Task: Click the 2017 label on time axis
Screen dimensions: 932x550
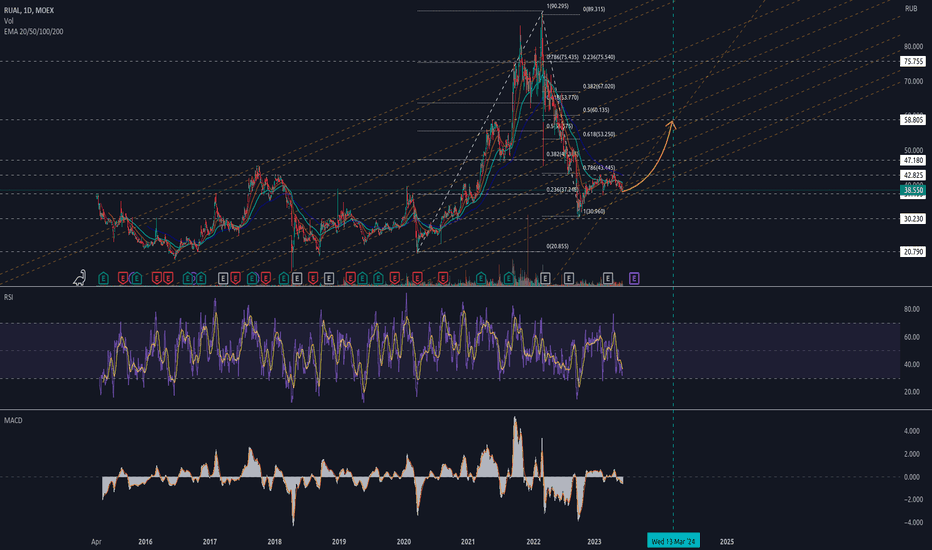Action: pyautogui.click(x=210, y=542)
